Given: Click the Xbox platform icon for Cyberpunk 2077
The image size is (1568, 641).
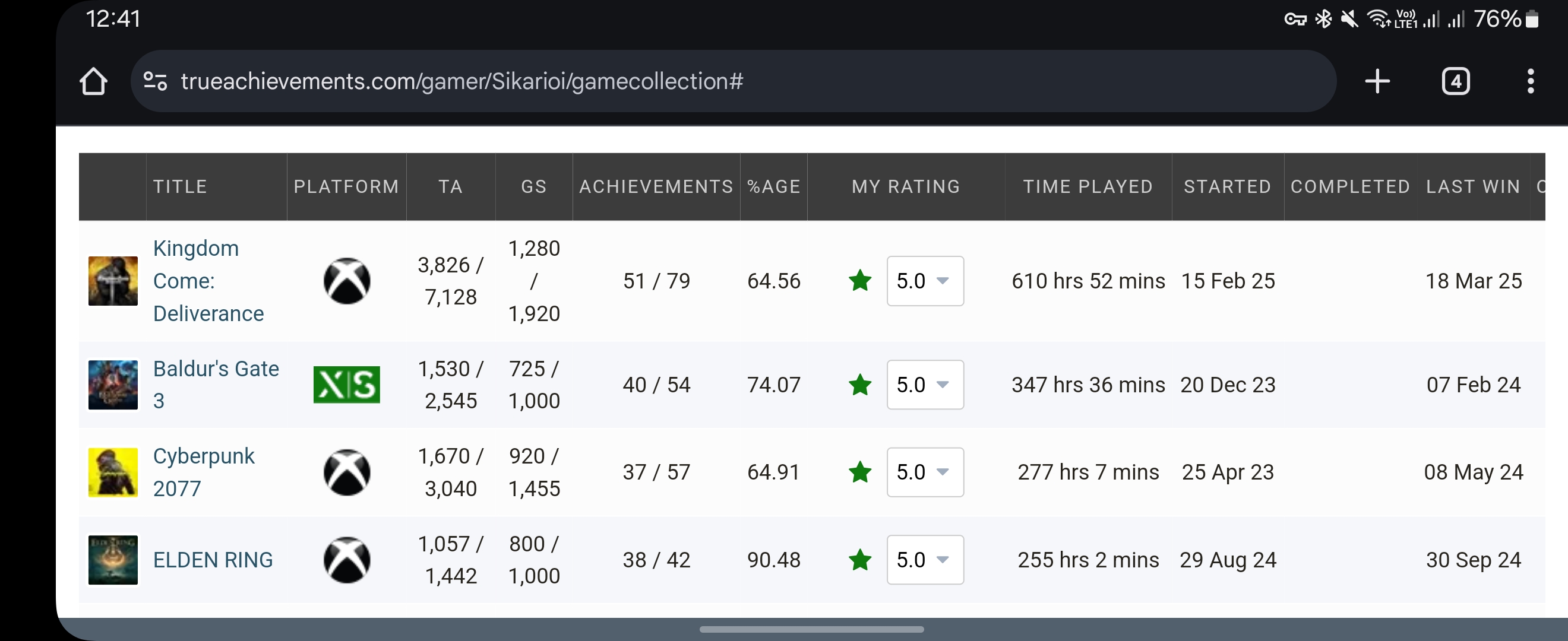Looking at the screenshot, I should tap(346, 472).
